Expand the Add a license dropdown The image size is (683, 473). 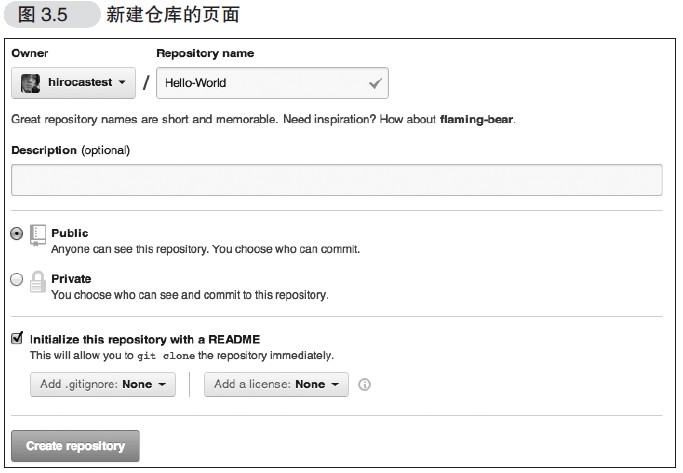[276, 385]
